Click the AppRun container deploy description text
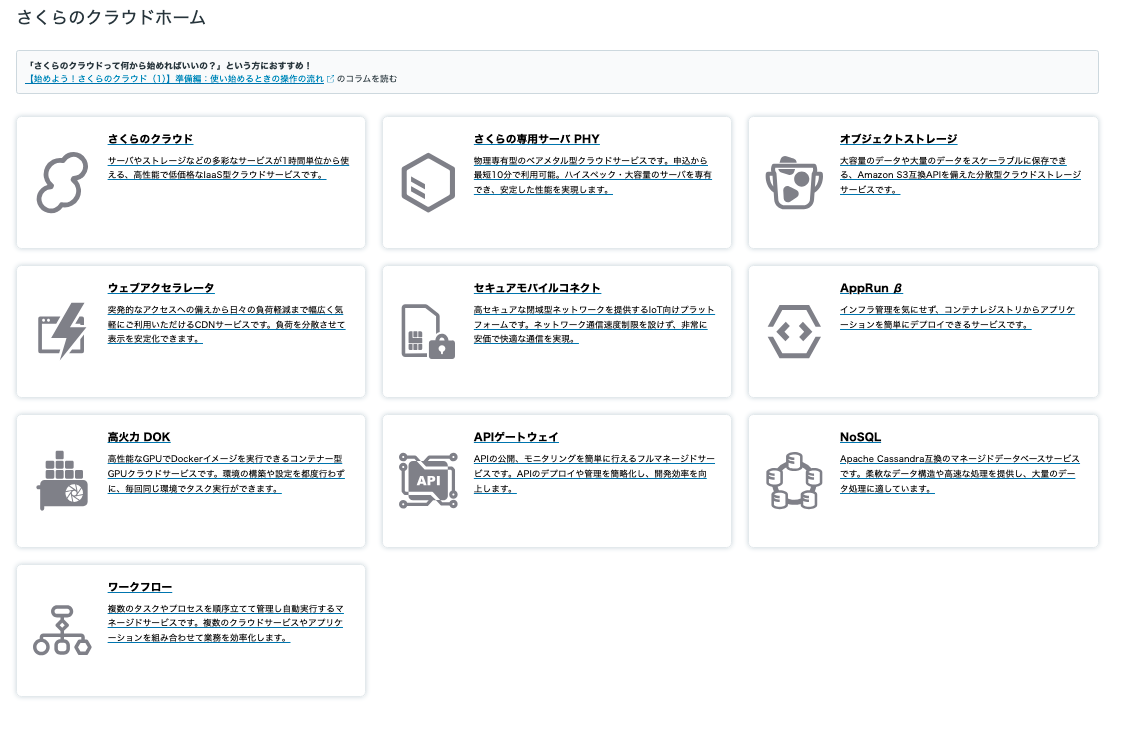Screen dimensions: 1123x734 coord(957,317)
